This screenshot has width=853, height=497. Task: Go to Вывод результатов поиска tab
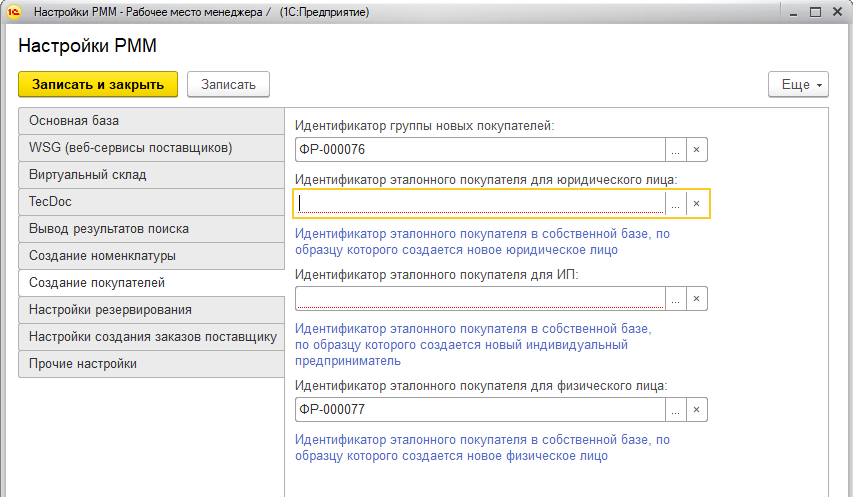click(x=151, y=228)
